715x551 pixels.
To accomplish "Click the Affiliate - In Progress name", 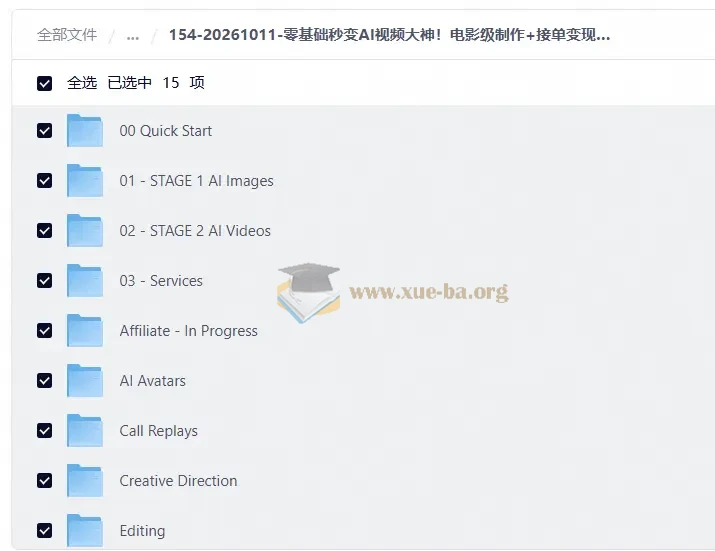I will (x=188, y=331).
